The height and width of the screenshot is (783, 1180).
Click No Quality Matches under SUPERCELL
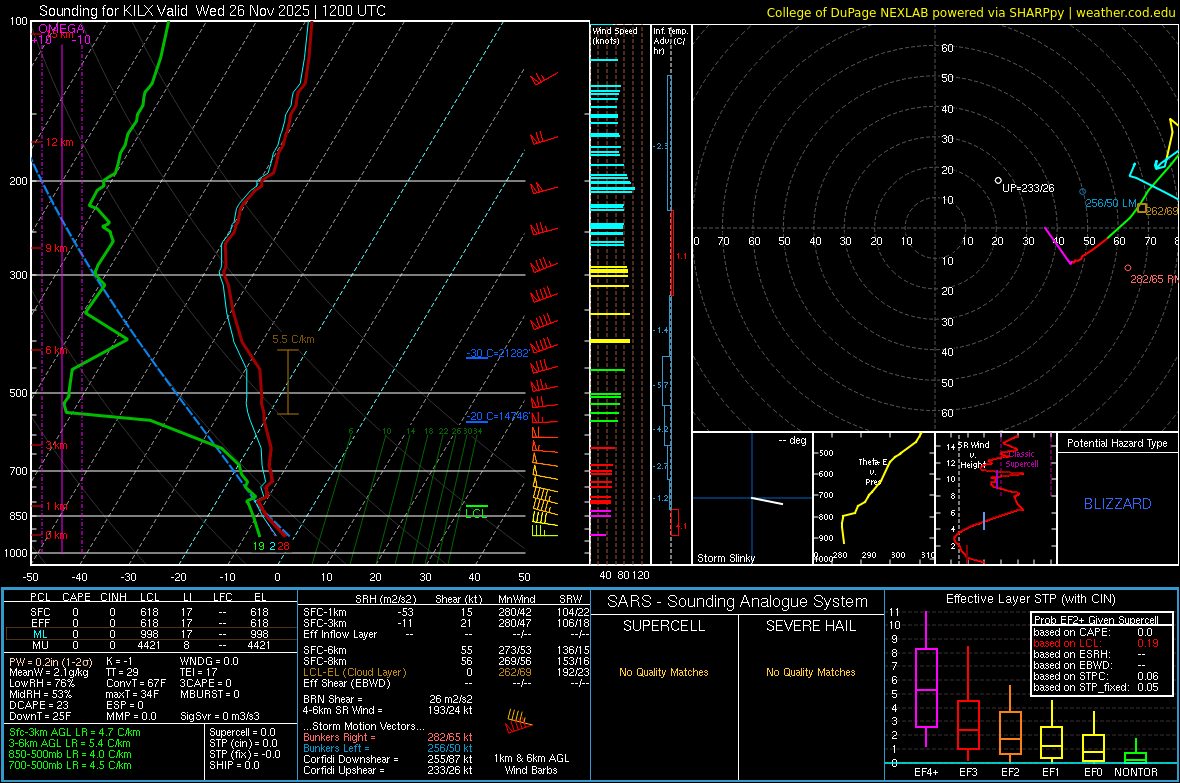tap(664, 672)
